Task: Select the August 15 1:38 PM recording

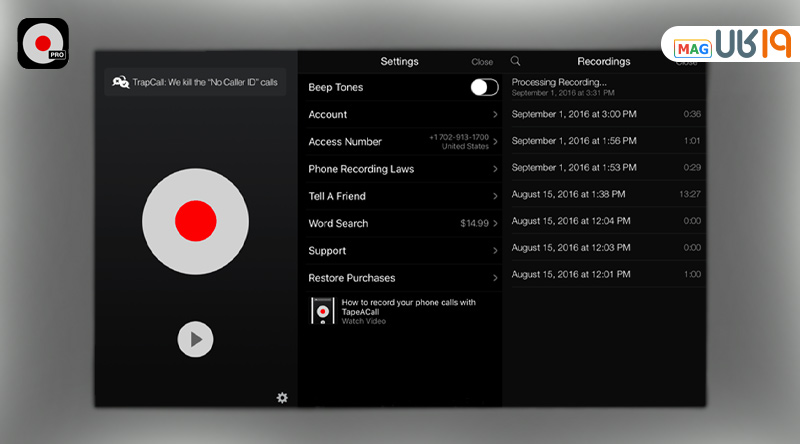Action: coord(605,194)
